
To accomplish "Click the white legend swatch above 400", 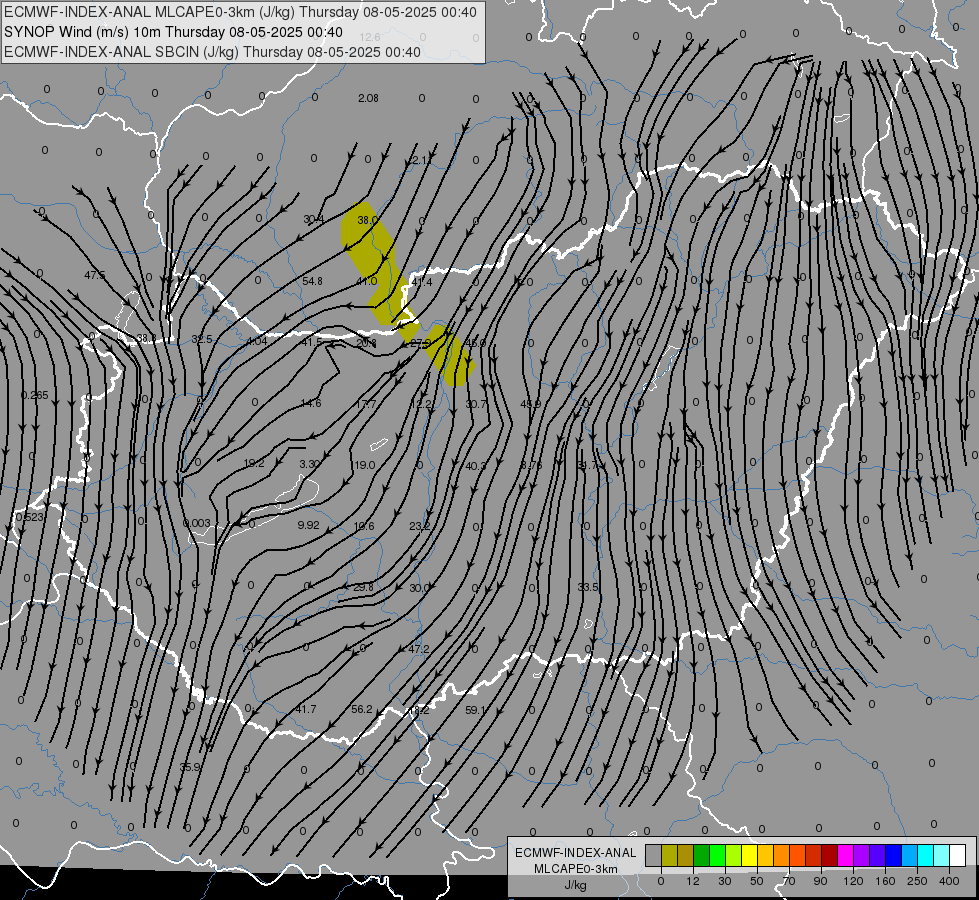I will point(957,855).
